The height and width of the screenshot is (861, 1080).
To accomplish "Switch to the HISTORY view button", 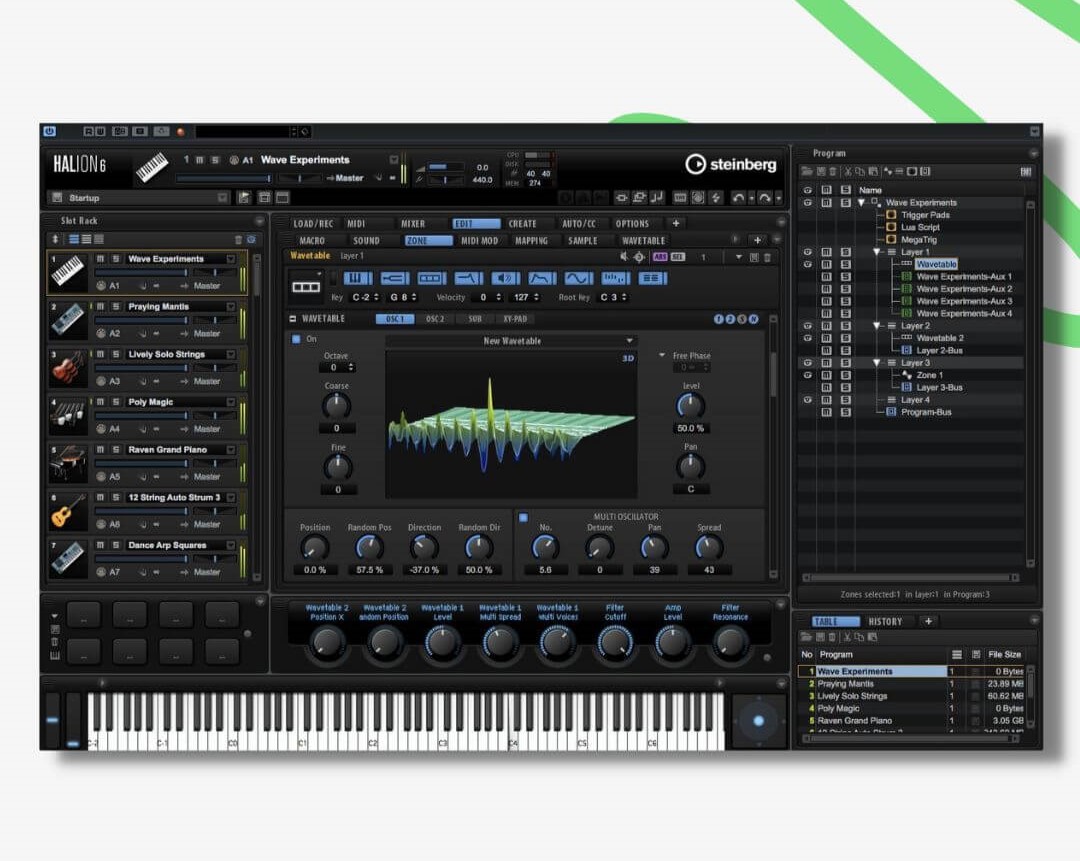I will click(885, 621).
